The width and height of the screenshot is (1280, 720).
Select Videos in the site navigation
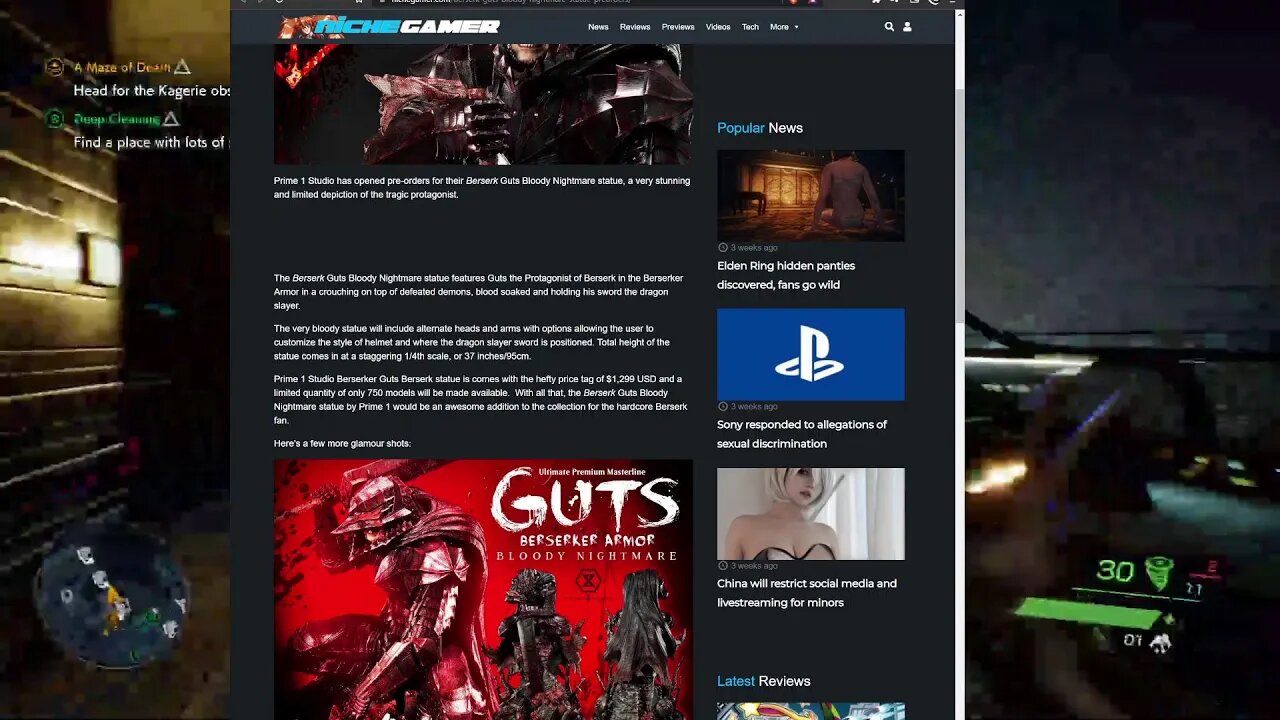718,27
